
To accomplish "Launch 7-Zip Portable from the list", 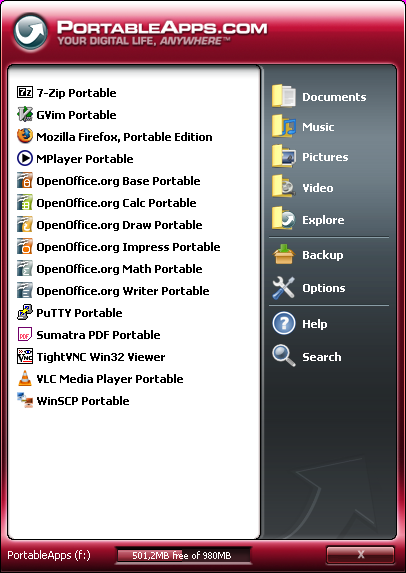I will tap(76, 93).
